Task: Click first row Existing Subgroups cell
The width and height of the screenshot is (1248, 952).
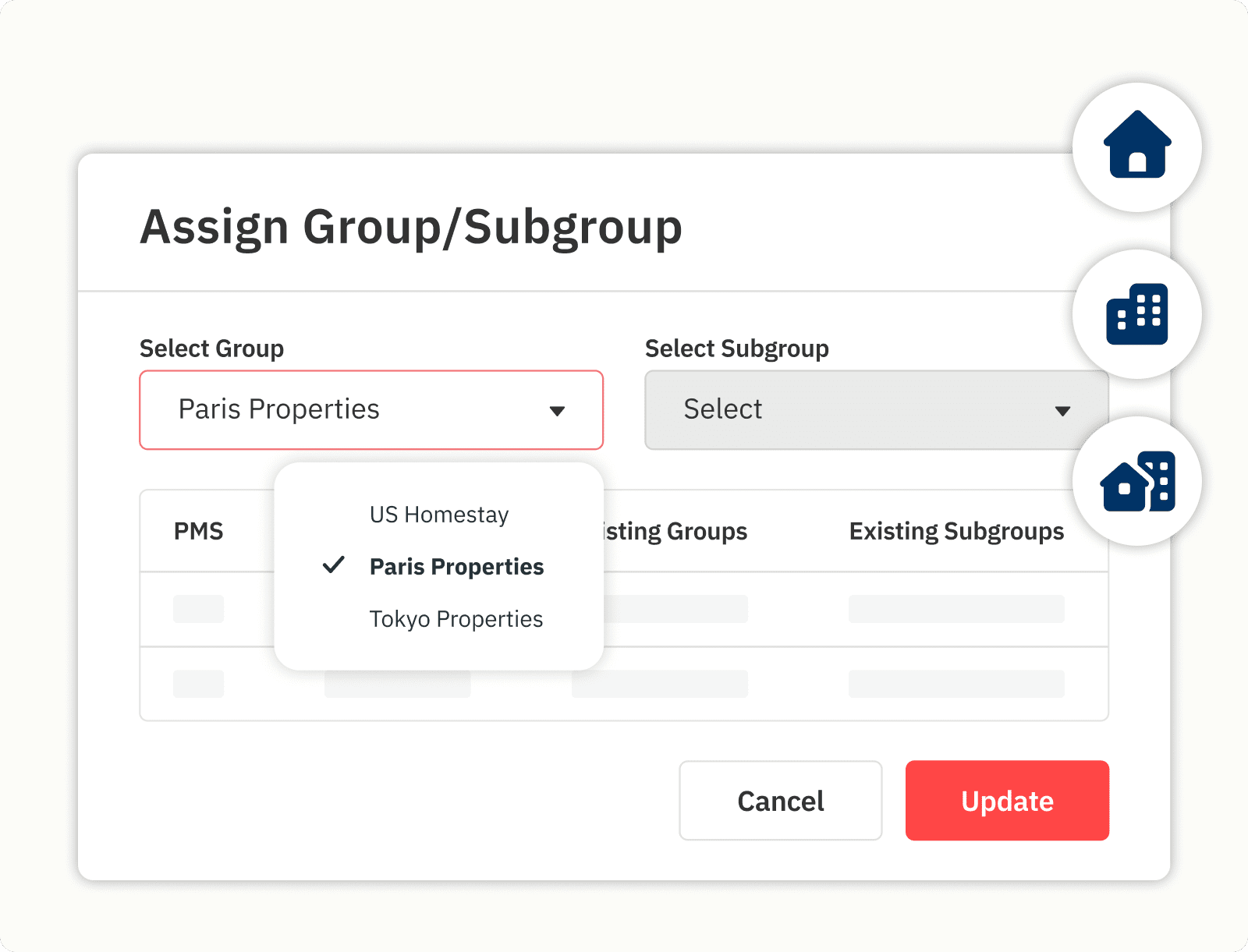Action: [x=955, y=609]
